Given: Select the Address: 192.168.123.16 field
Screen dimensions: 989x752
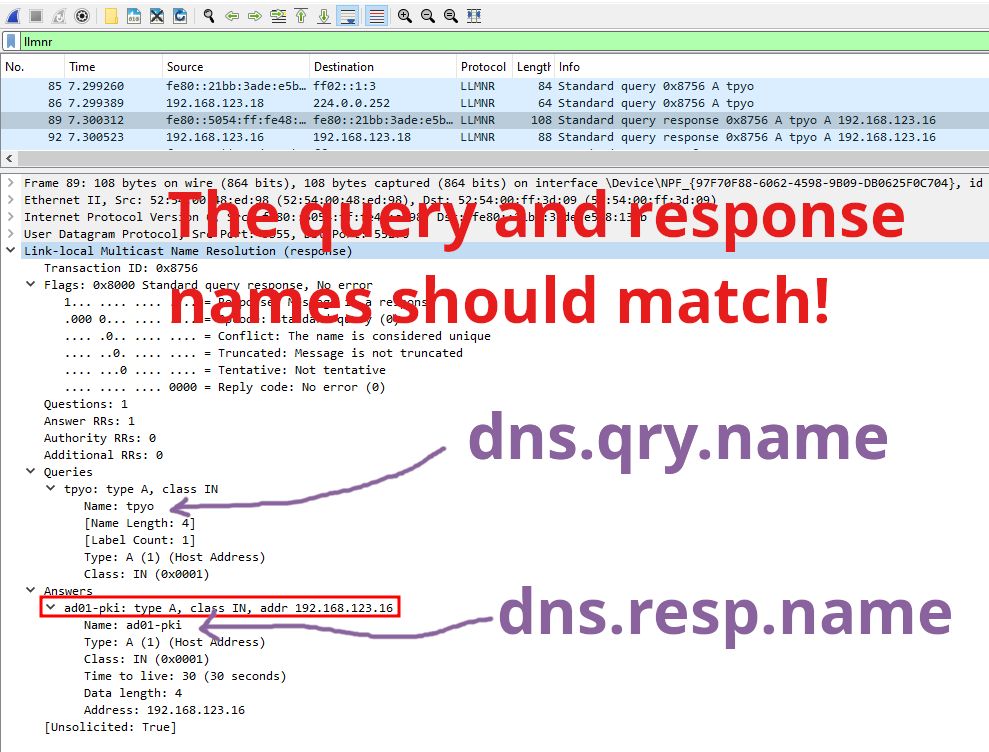Looking at the screenshot, I should tap(164, 710).
